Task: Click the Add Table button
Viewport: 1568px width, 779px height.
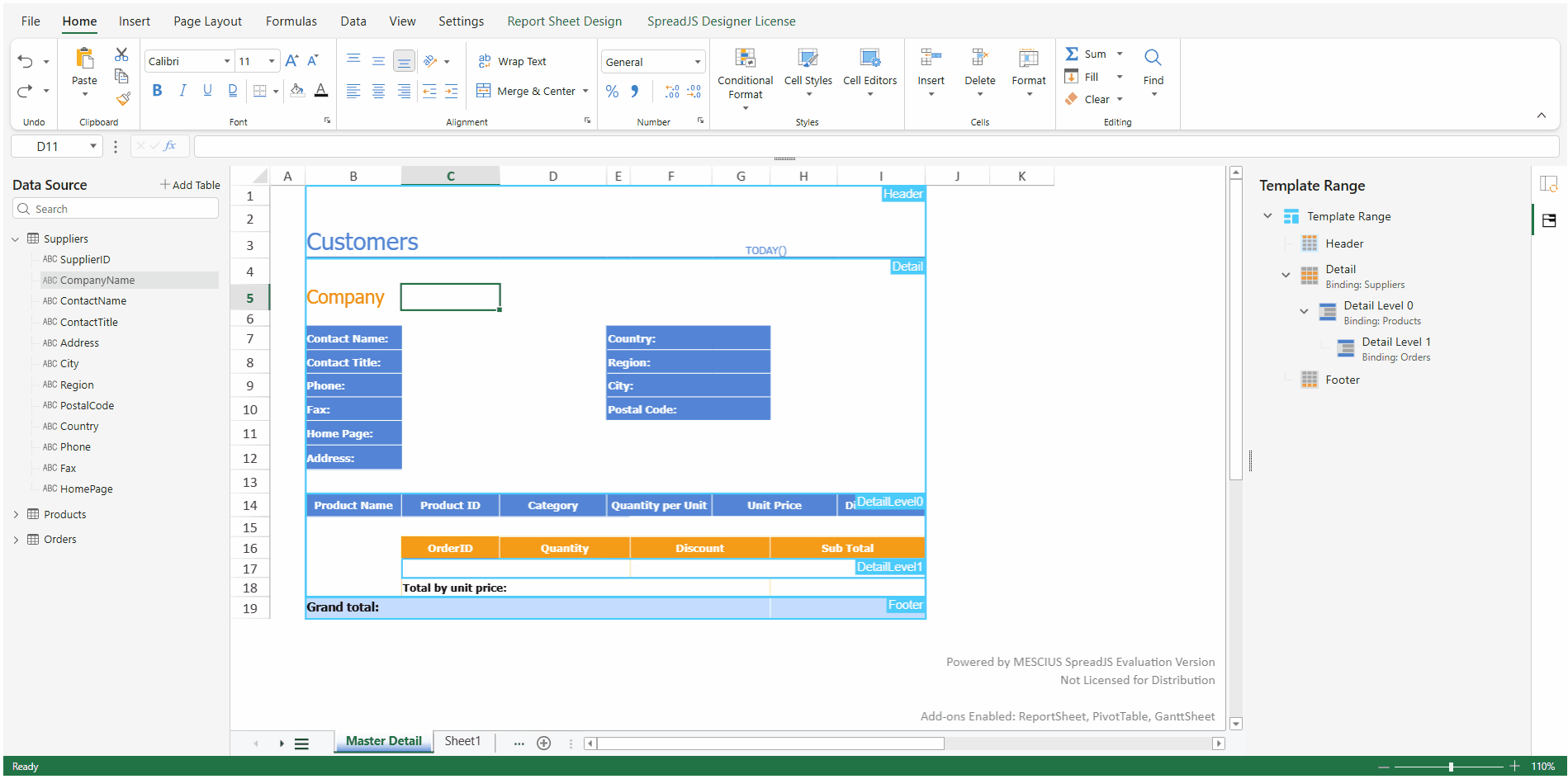Action: pyautogui.click(x=190, y=185)
